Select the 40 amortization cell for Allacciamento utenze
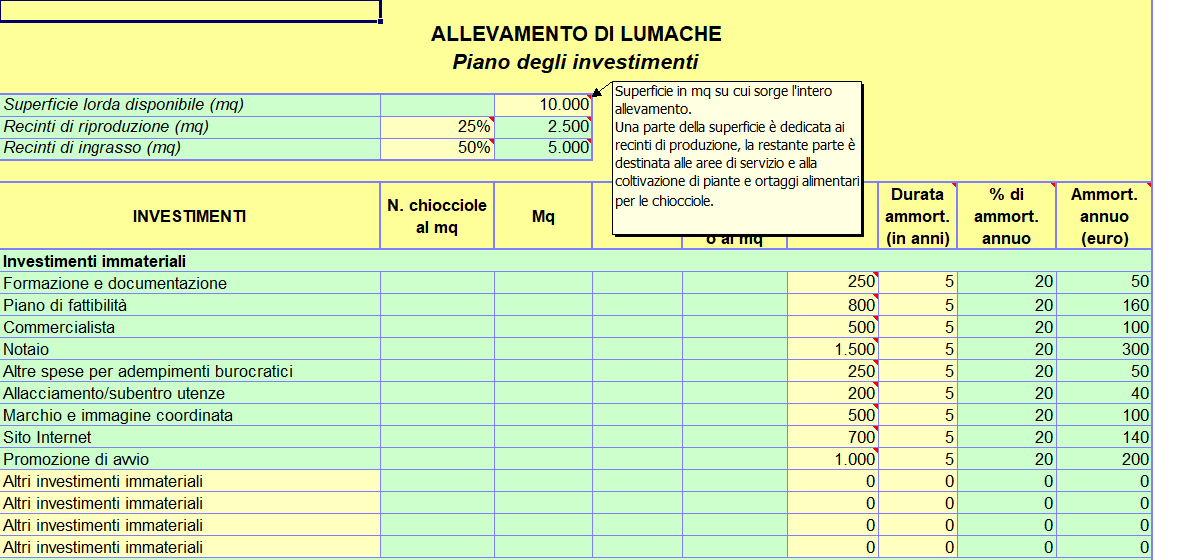The height and width of the screenshot is (560, 1186). 1104,394
